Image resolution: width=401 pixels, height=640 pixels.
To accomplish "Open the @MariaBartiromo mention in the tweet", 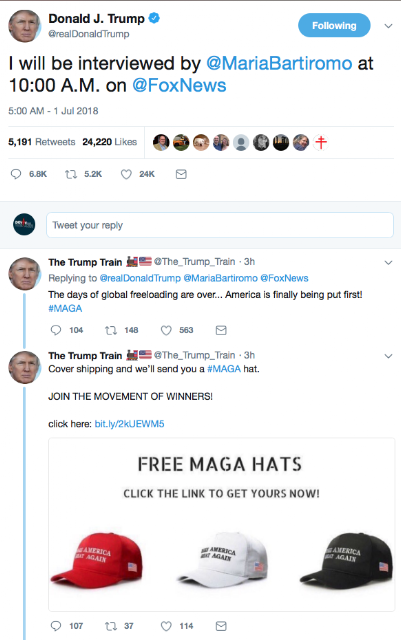I will click(x=279, y=64).
